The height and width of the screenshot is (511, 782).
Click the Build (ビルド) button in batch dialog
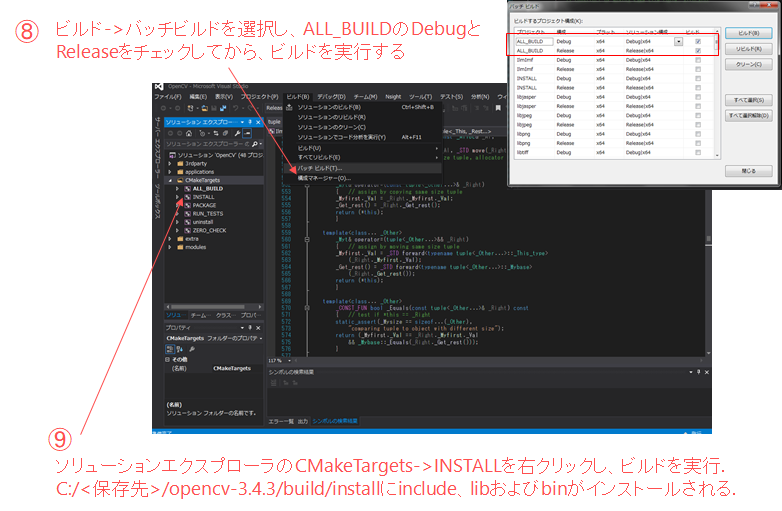click(749, 33)
